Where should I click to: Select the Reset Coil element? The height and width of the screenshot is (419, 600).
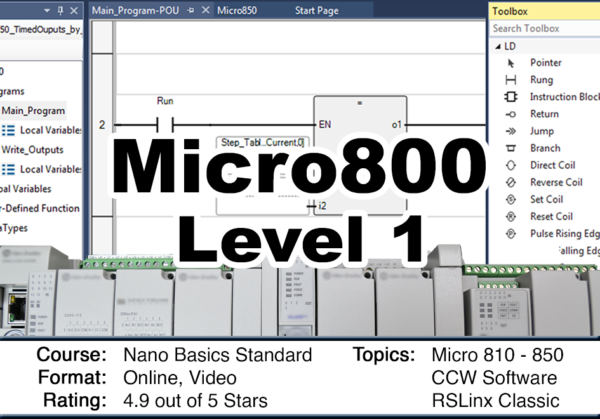coord(511,217)
